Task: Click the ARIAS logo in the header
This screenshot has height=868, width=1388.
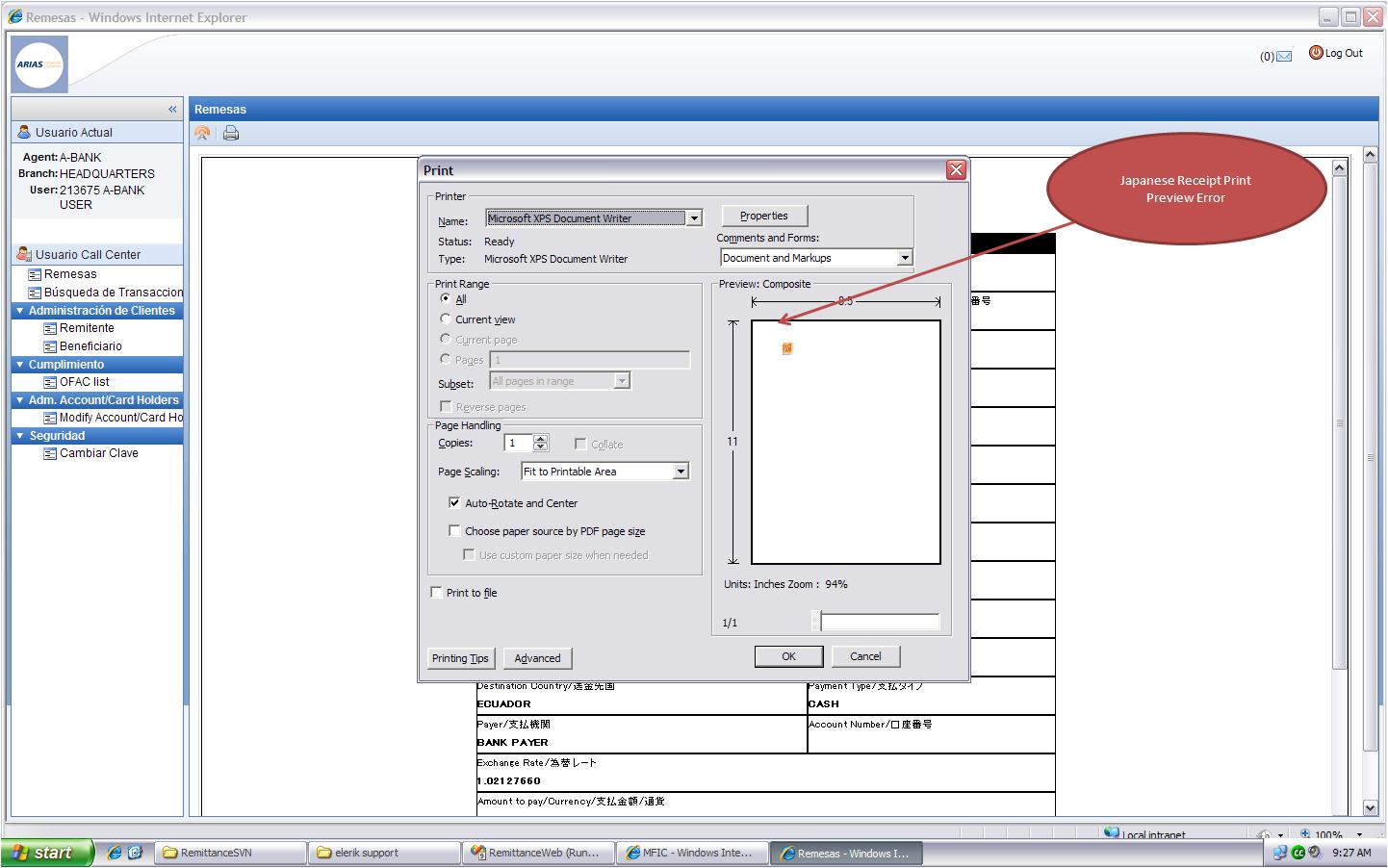Action: pos(39,64)
